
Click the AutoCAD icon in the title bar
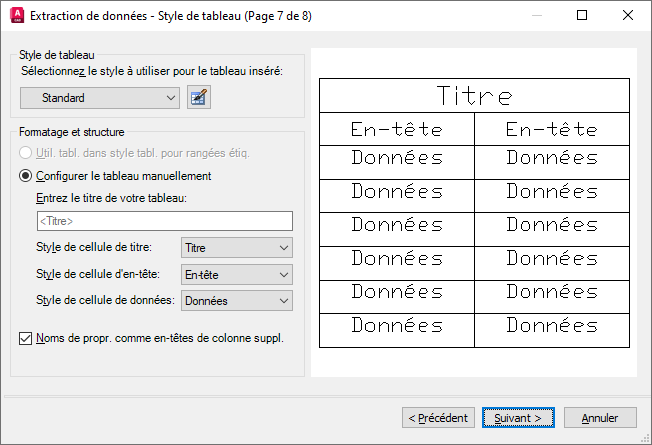tap(15, 15)
